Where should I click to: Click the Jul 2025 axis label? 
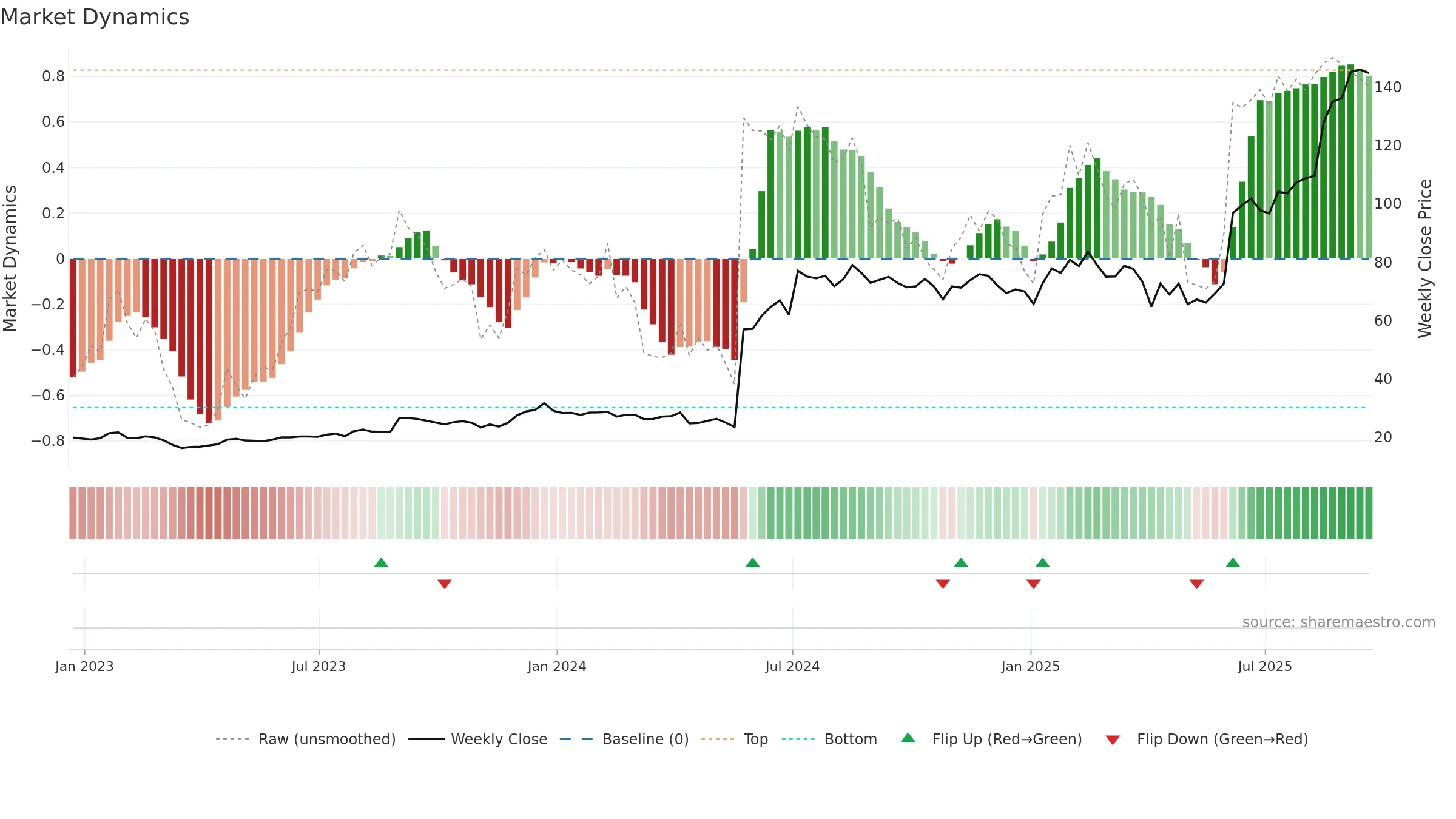click(x=1265, y=666)
